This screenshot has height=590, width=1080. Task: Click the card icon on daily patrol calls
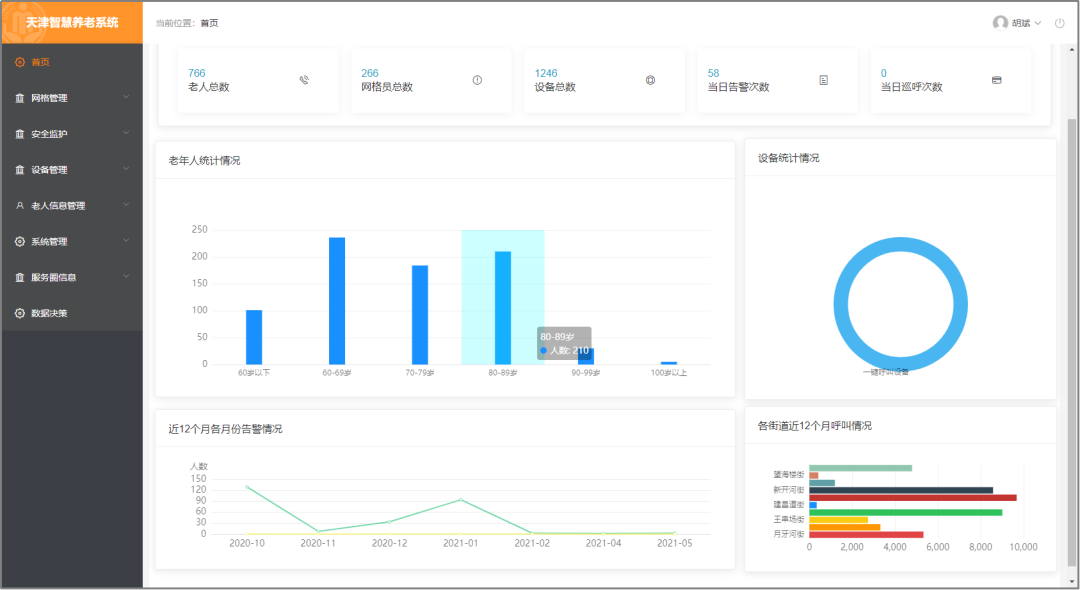point(996,80)
